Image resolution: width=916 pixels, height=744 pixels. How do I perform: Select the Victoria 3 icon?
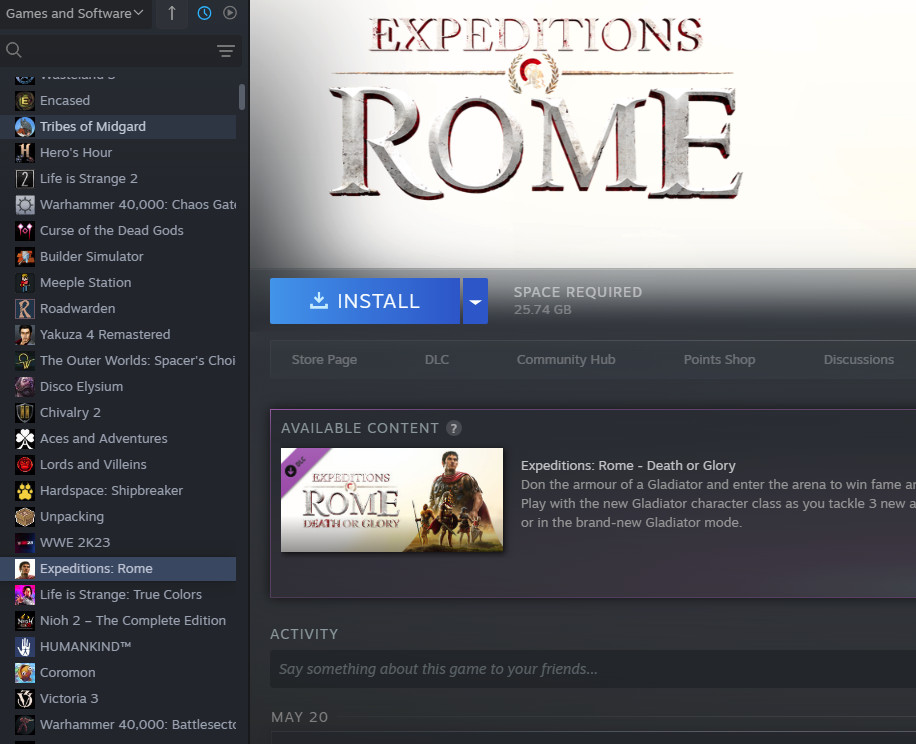click(25, 698)
